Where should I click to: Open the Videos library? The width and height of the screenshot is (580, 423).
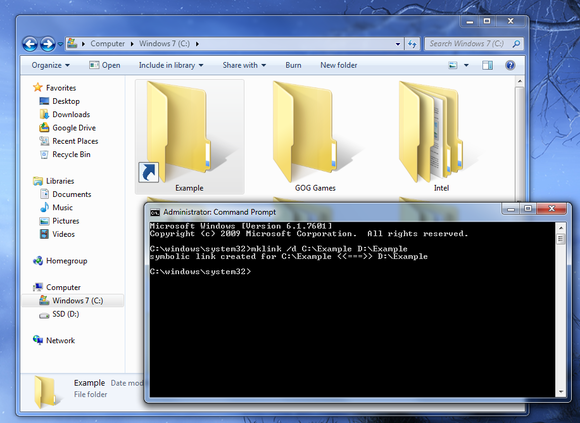tap(57, 234)
